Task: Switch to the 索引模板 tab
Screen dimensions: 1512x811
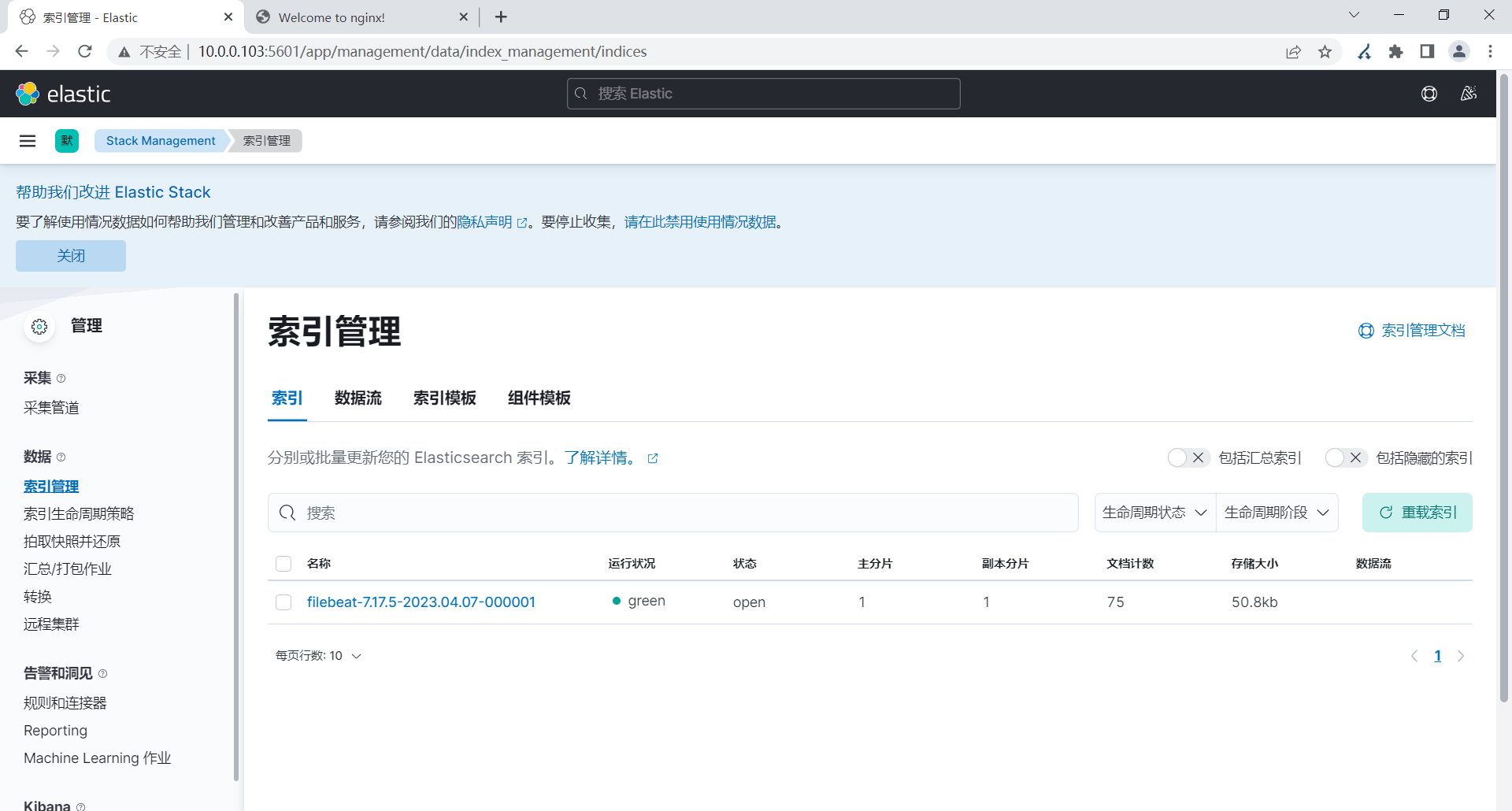Action: tap(445, 398)
